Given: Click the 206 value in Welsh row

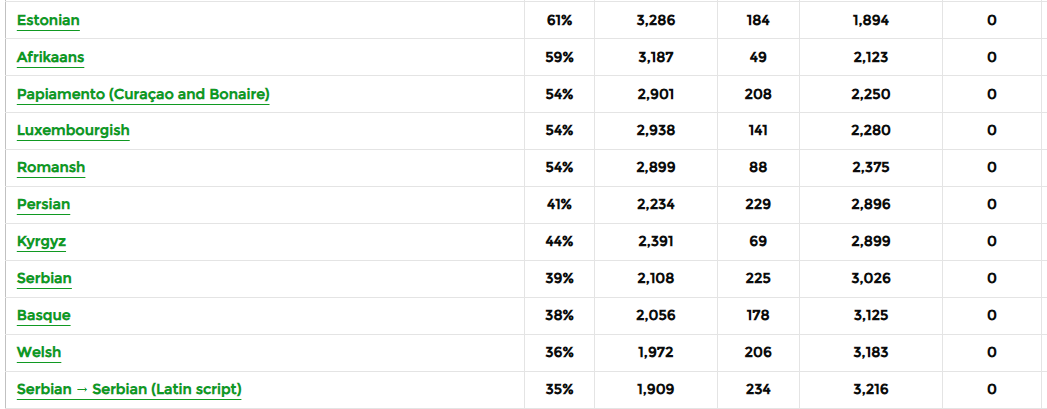Looking at the screenshot, I should tap(758, 353).
